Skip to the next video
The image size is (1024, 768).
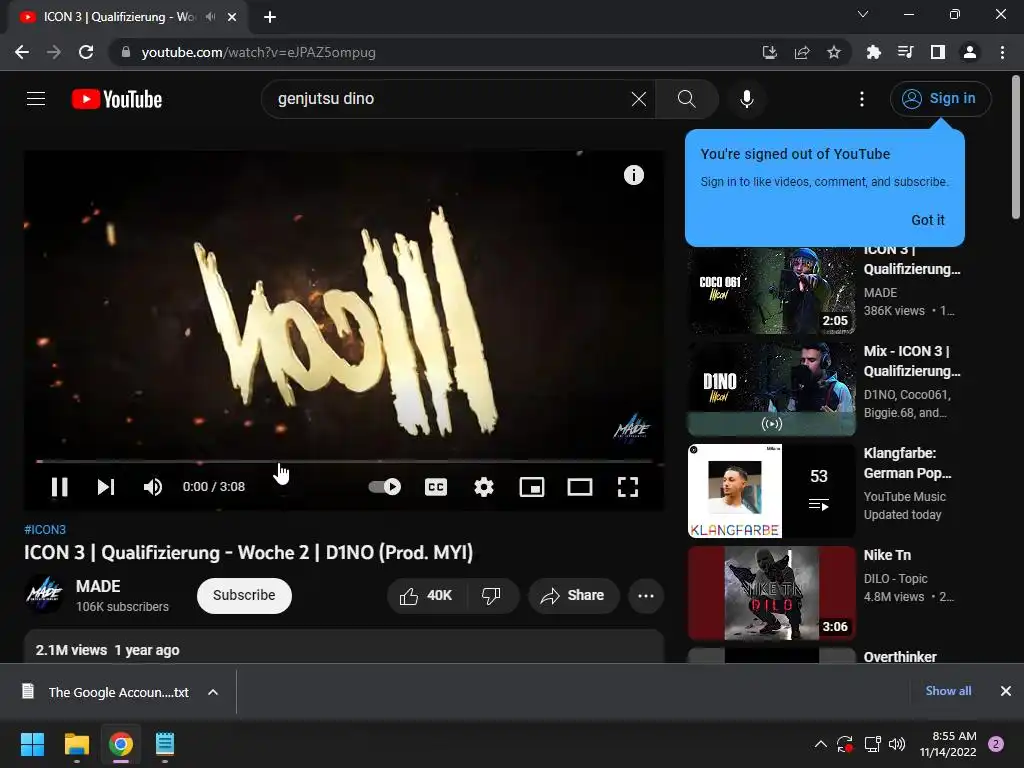tap(106, 487)
